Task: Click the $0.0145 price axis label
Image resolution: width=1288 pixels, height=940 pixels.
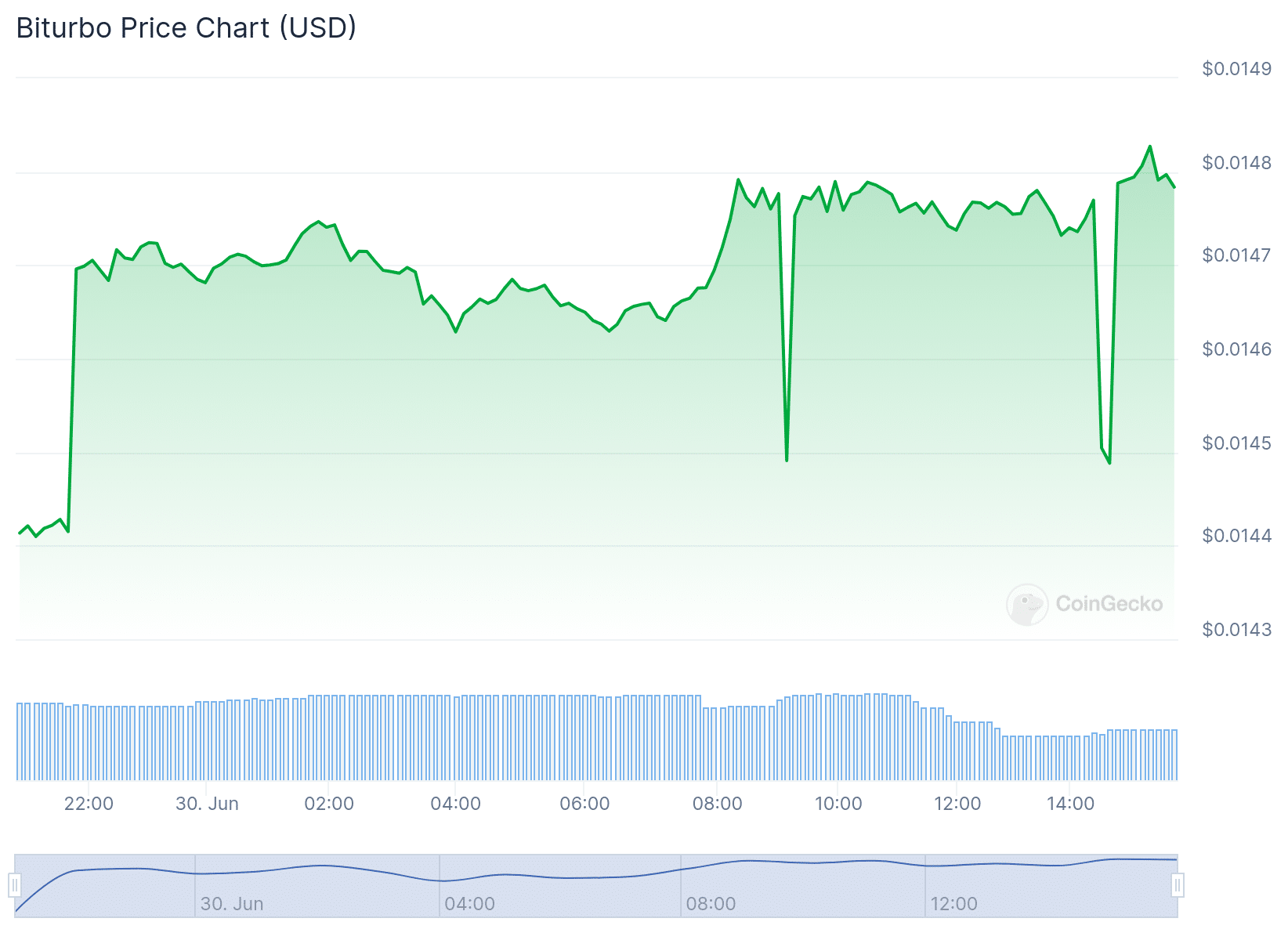Action: pyautogui.click(x=1236, y=443)
